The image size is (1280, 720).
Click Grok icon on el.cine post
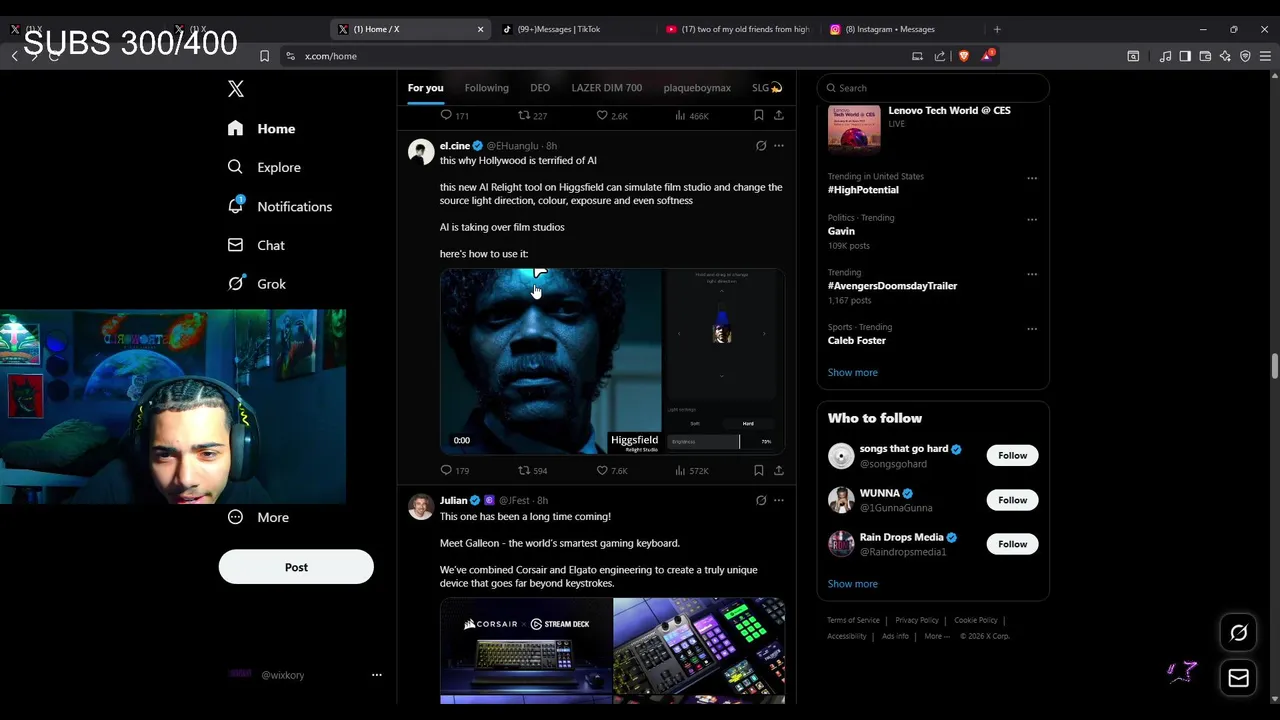coord(761,146)
